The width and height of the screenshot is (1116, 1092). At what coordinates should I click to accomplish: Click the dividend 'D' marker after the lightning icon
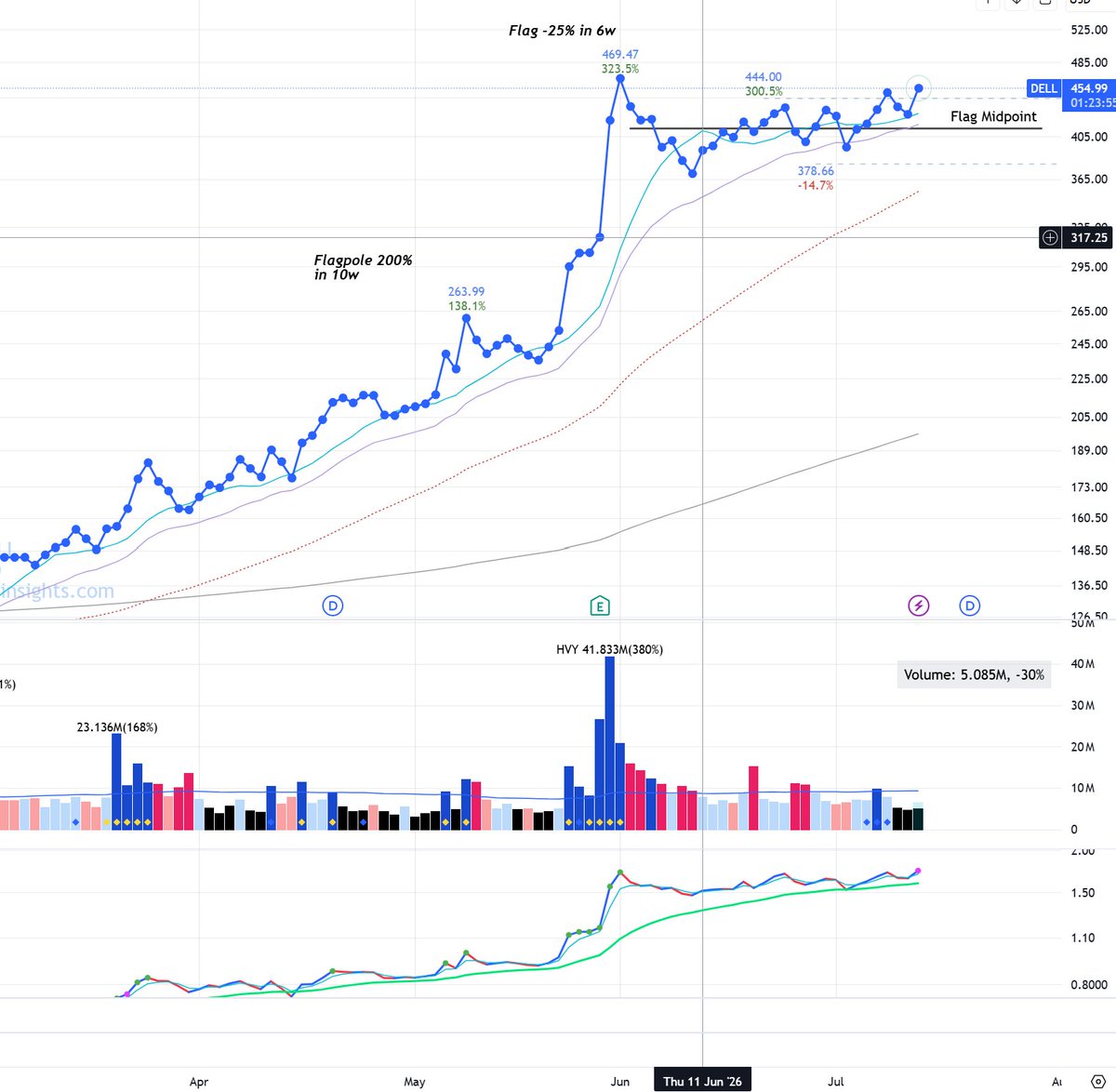point(969,606)
